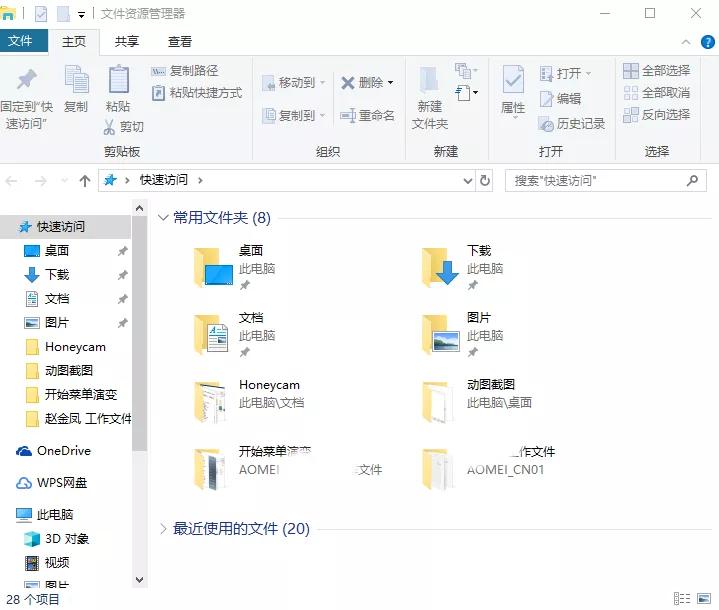Open the Properties (属性) icon
The height and width of the screenshot is (610, 719).
click(513, 84)
